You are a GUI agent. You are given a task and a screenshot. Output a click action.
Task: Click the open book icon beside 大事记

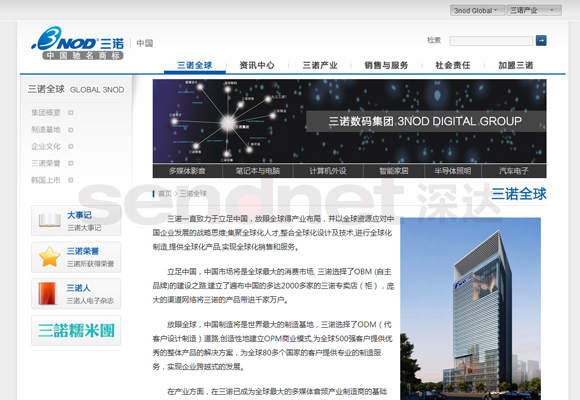50,220
